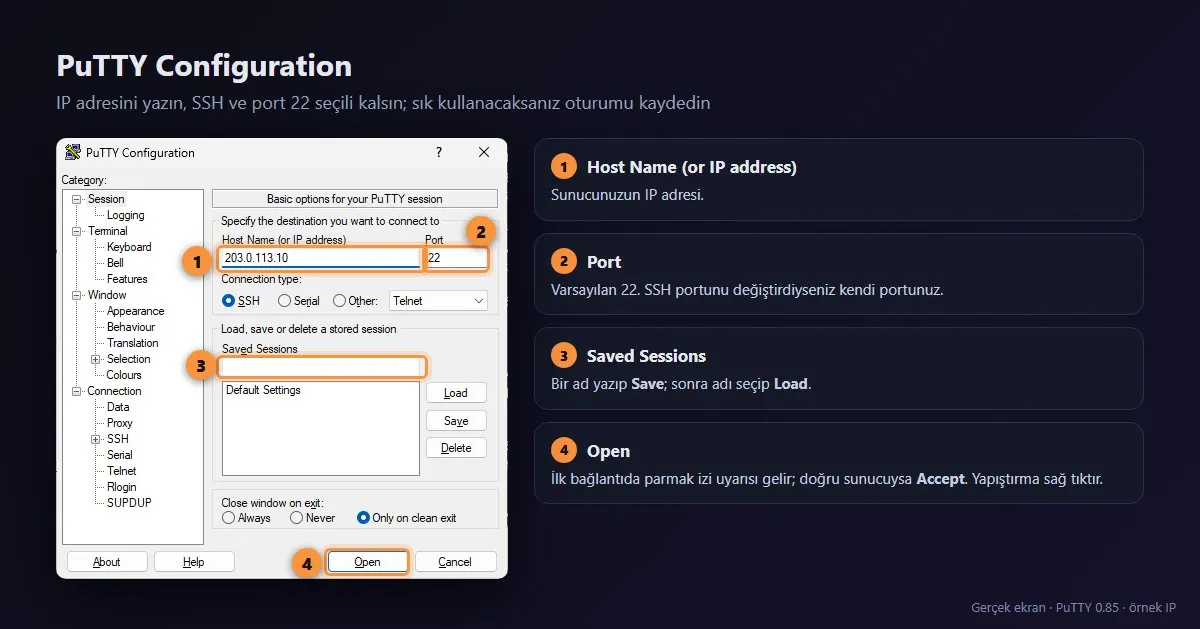Viewport: 1200px width, 629px height.
Task: Open the Rlogin category
Action: [121, 487]
